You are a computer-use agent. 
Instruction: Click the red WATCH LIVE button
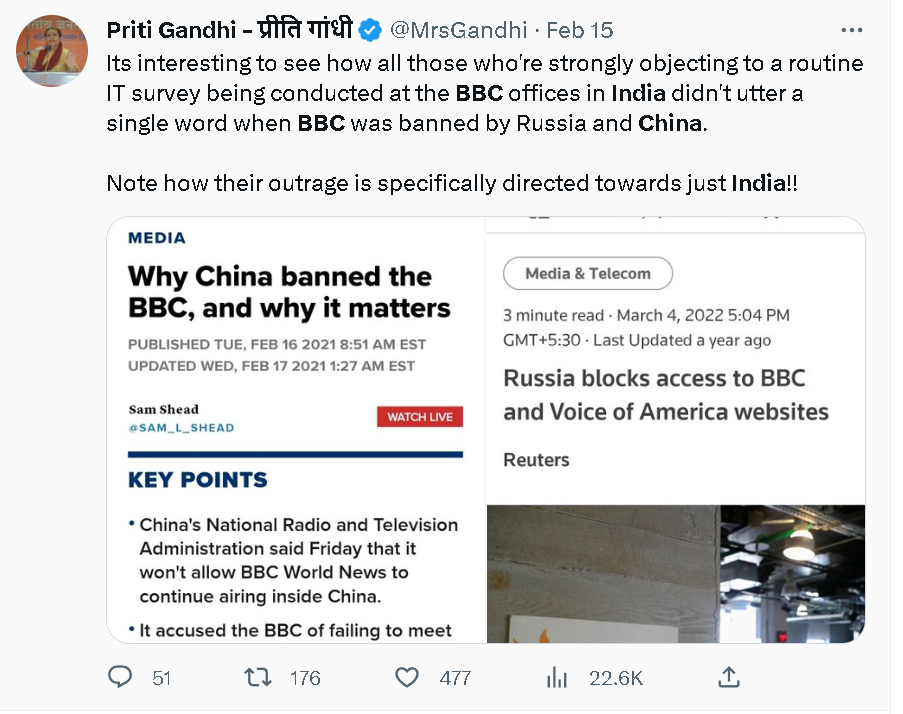[x=419, y=417]
